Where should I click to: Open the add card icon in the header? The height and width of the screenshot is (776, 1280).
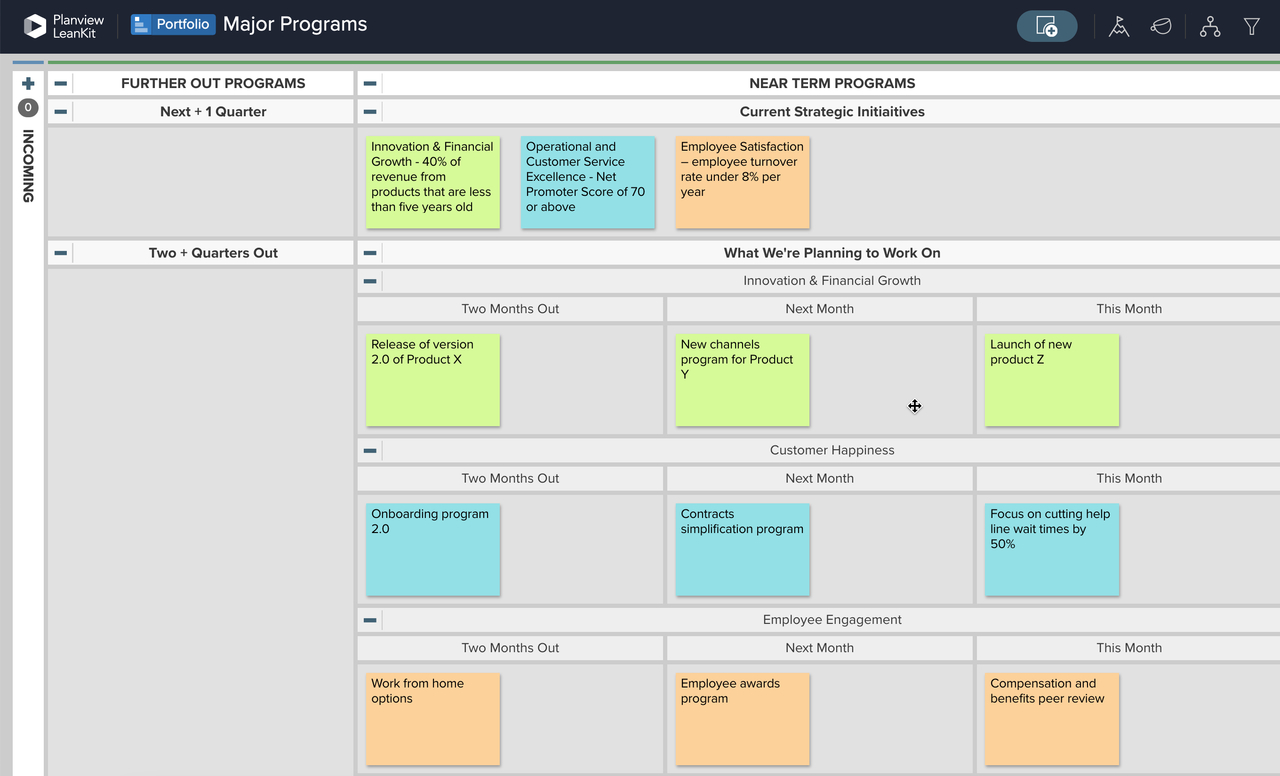(1047, 26)
